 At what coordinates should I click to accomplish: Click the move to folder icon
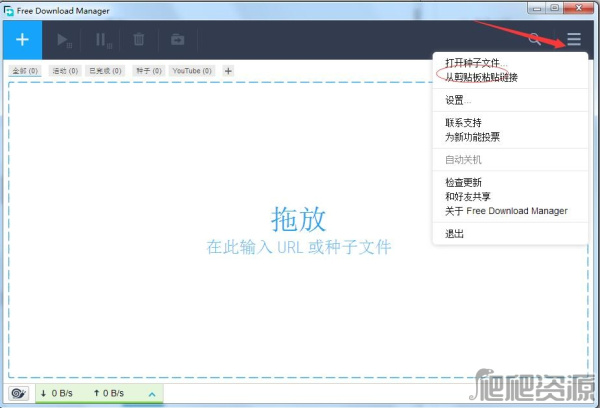pyautogui.click(x=178, y=40)
